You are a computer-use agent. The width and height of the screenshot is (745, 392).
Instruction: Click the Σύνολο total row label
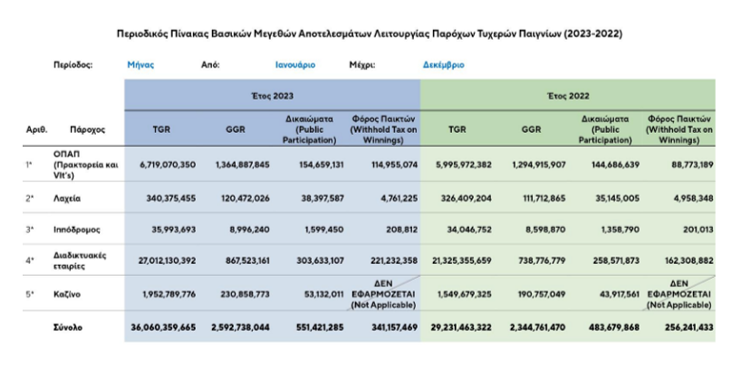point(68,327)
